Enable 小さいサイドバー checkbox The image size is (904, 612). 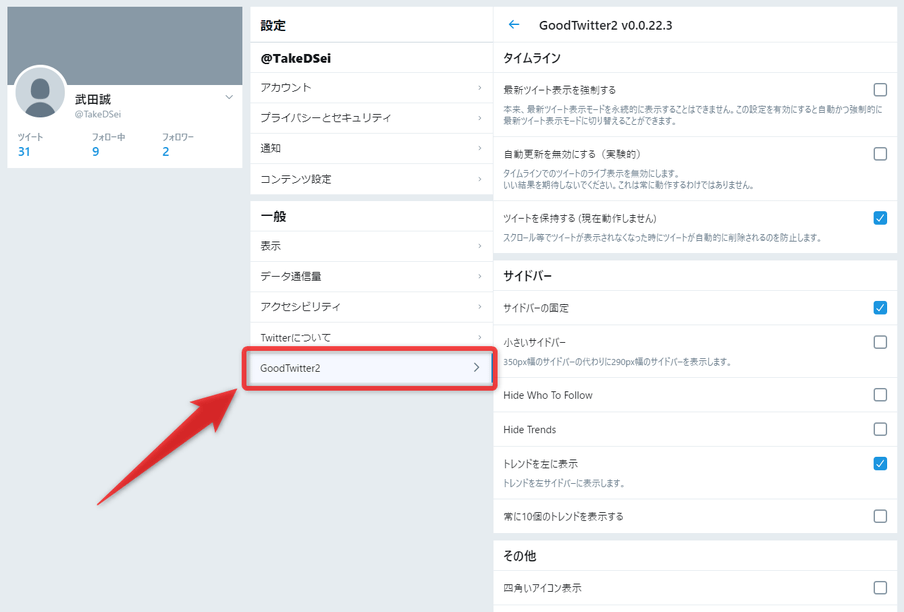coord(880,342)
